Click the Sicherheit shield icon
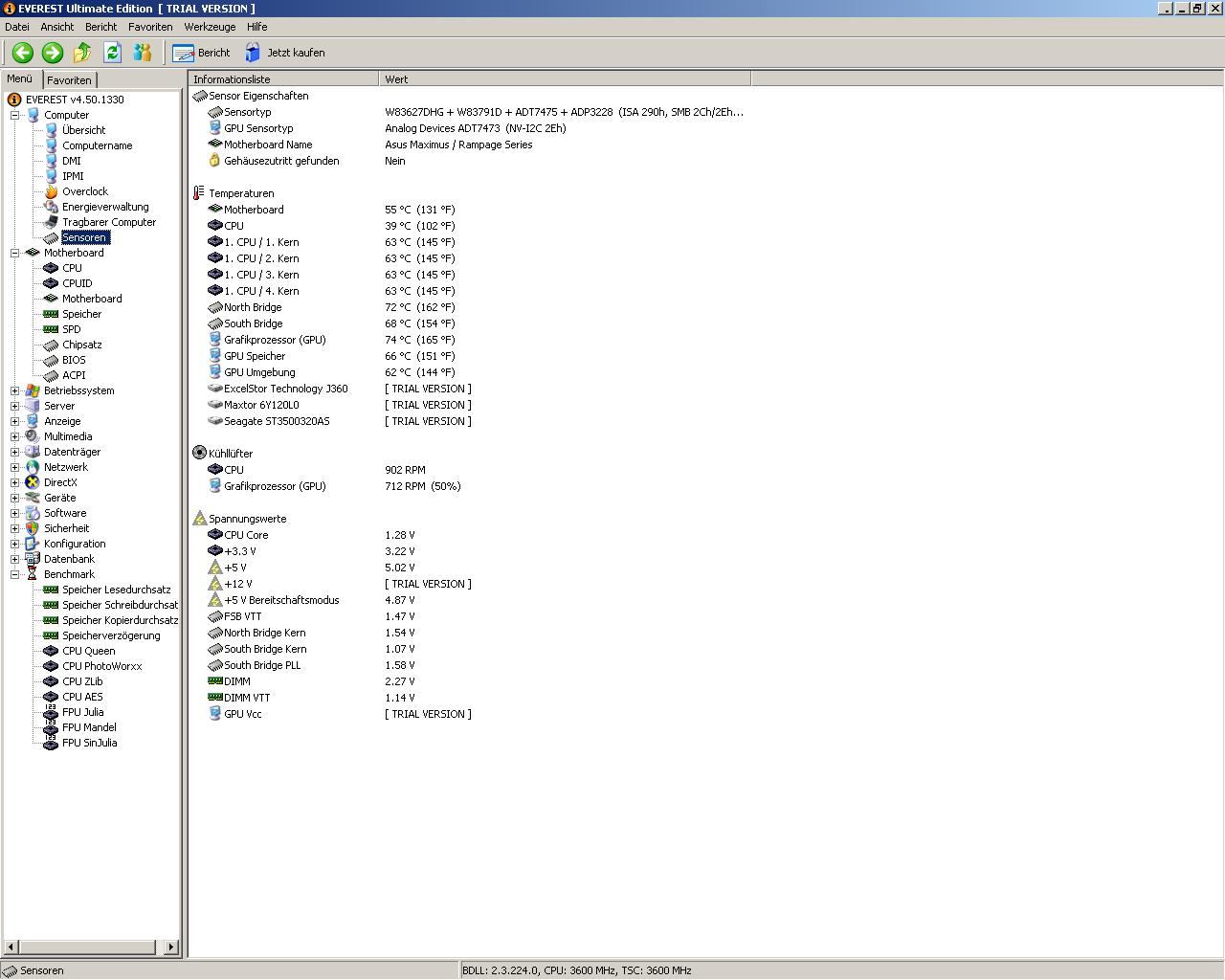Screen dimensions: 1225x980 pyautogui.click(x=33, y=528)
